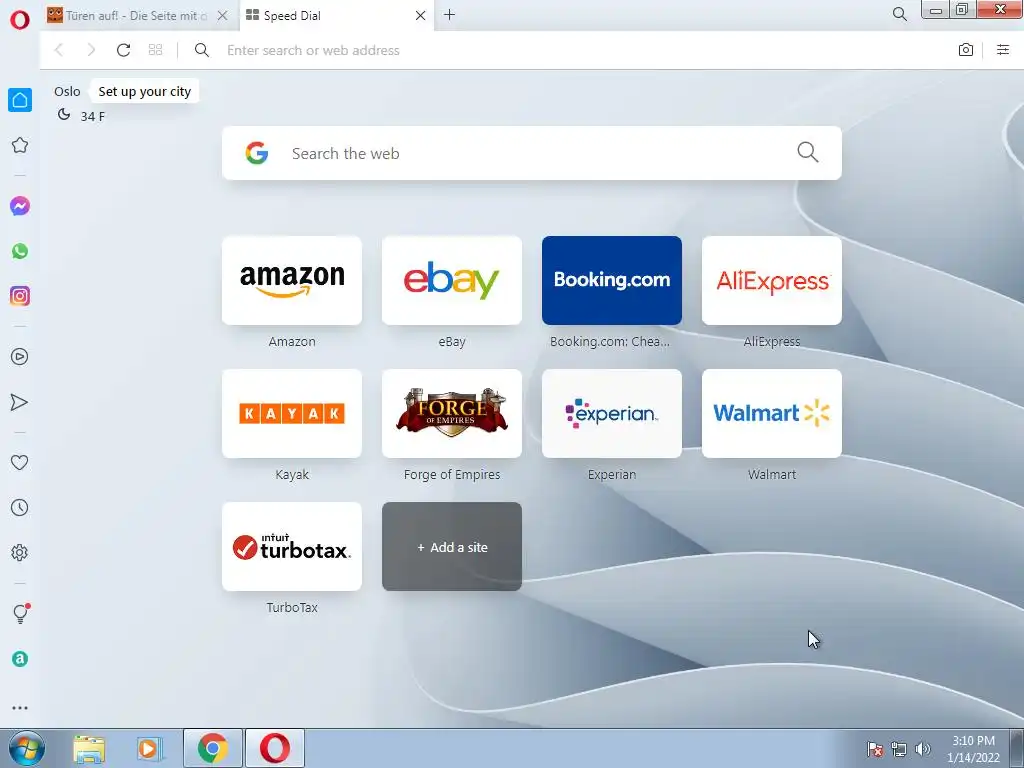Open the Amazon speed dial tile
This screenshot has height=768, width=1024.
coord(292,280)
